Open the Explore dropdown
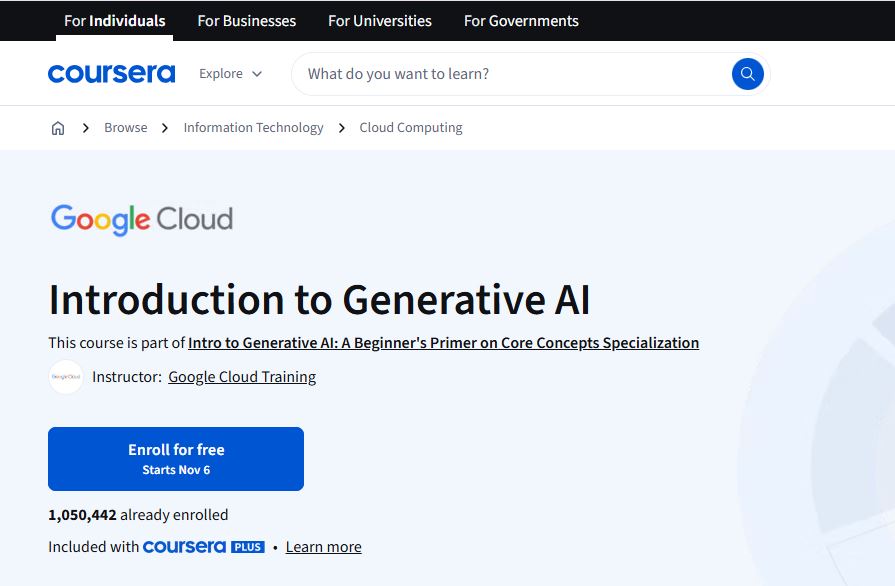 [x=229, y=73]
